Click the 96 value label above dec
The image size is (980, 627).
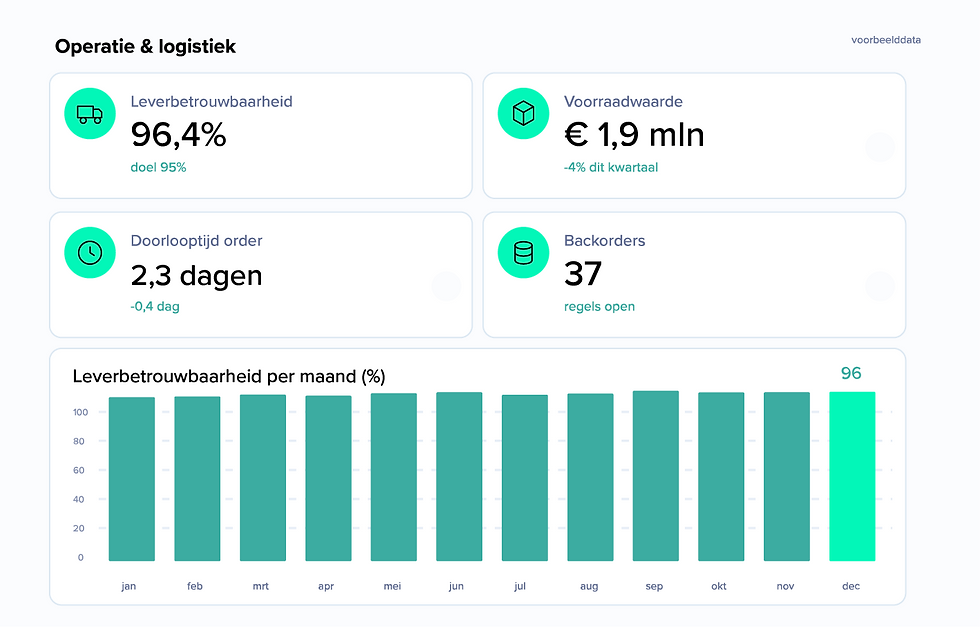tap(851, 373)
